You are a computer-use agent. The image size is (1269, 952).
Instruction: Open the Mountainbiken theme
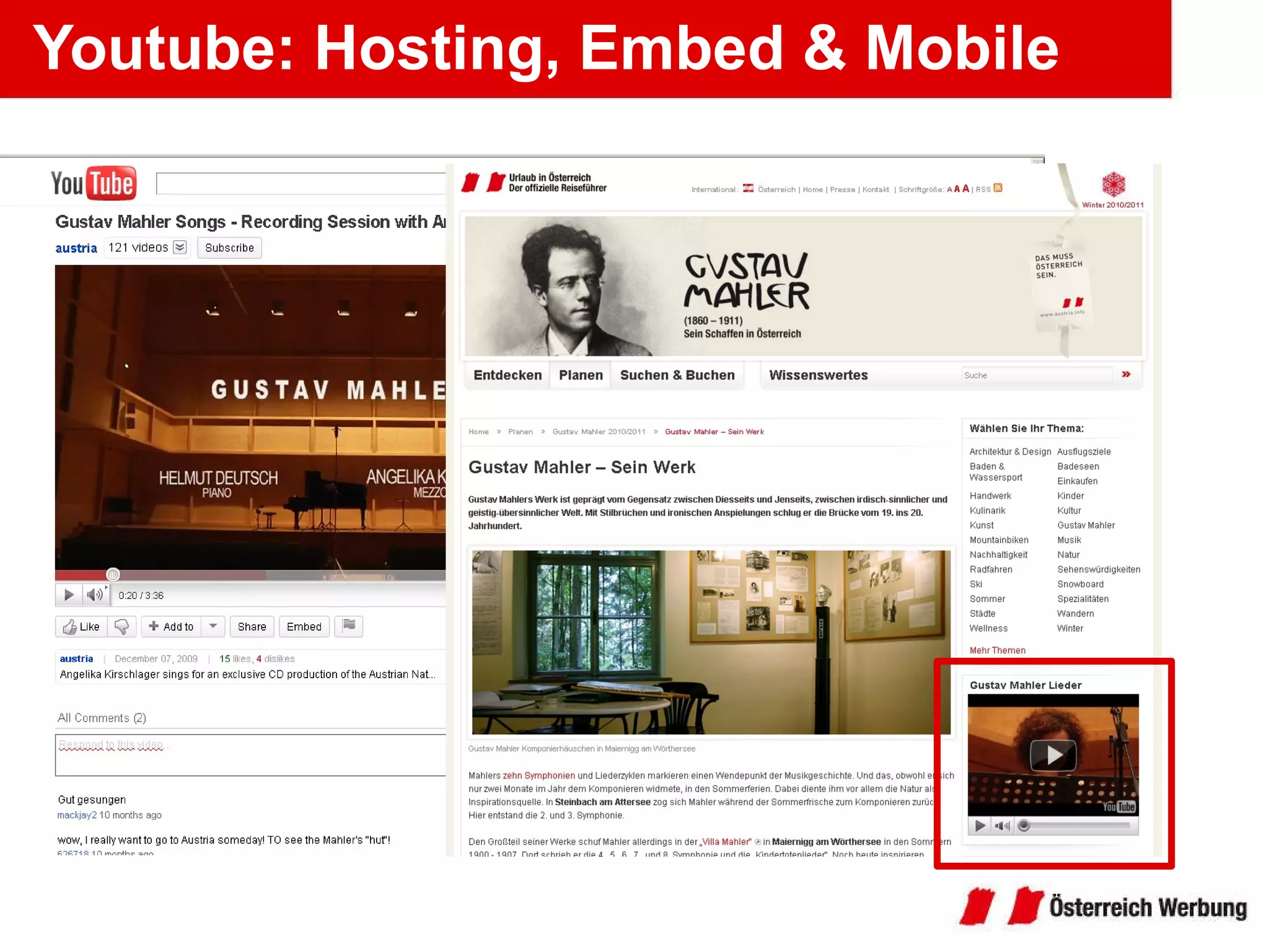point(999,540)
